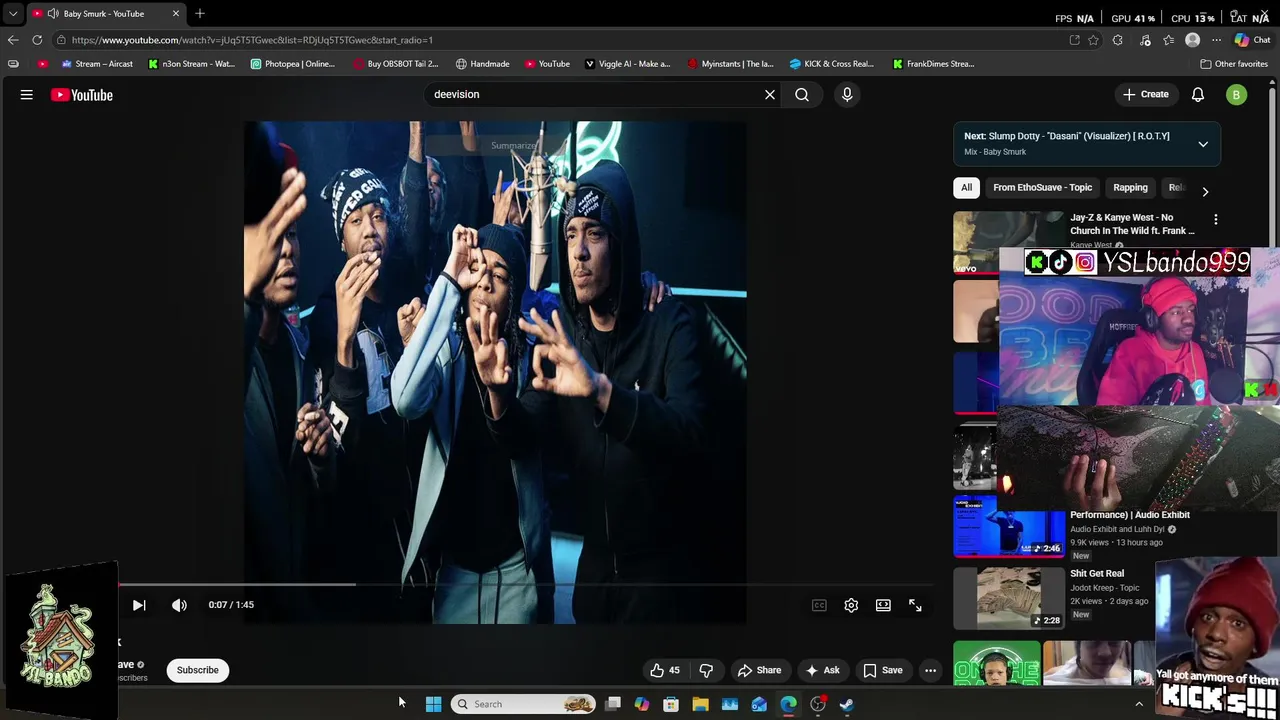
Task: Click the Windows taskbar Search box
Action: [523, 704]
